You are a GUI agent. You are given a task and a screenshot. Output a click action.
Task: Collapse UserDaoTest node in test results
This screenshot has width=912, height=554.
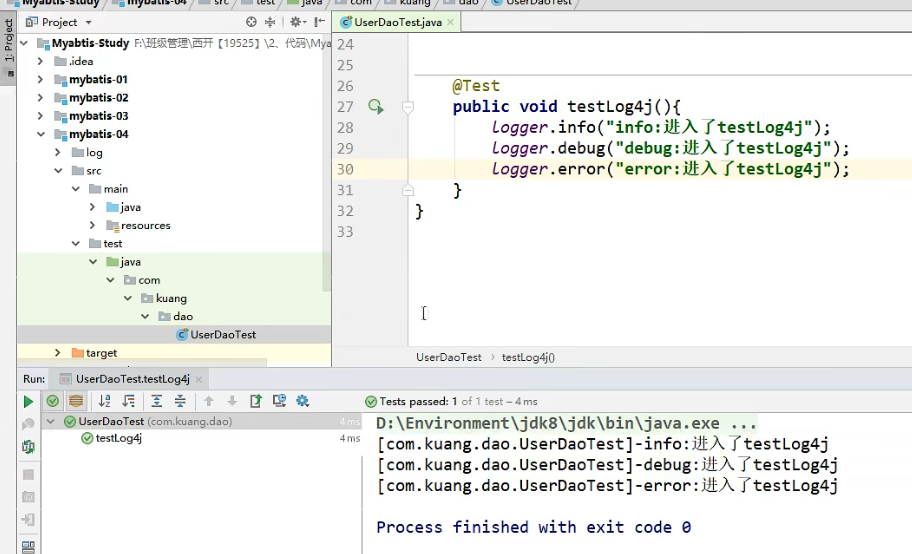click(x=51, y=421)
